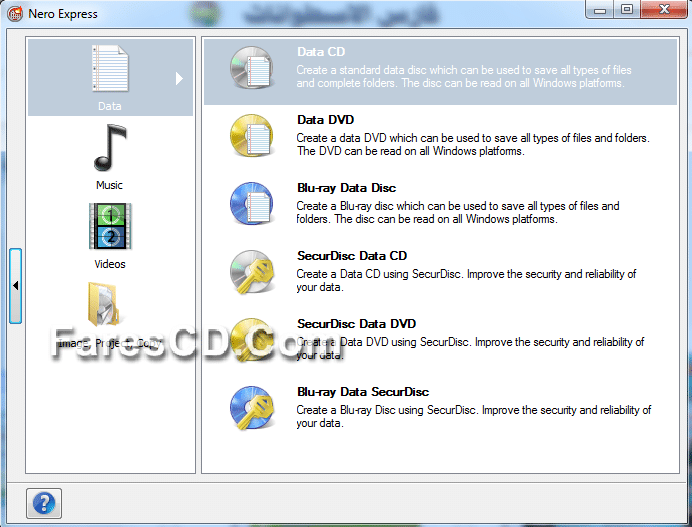
Task: Open the Image, Project, Copy folder icon
Action: (104, 305)
